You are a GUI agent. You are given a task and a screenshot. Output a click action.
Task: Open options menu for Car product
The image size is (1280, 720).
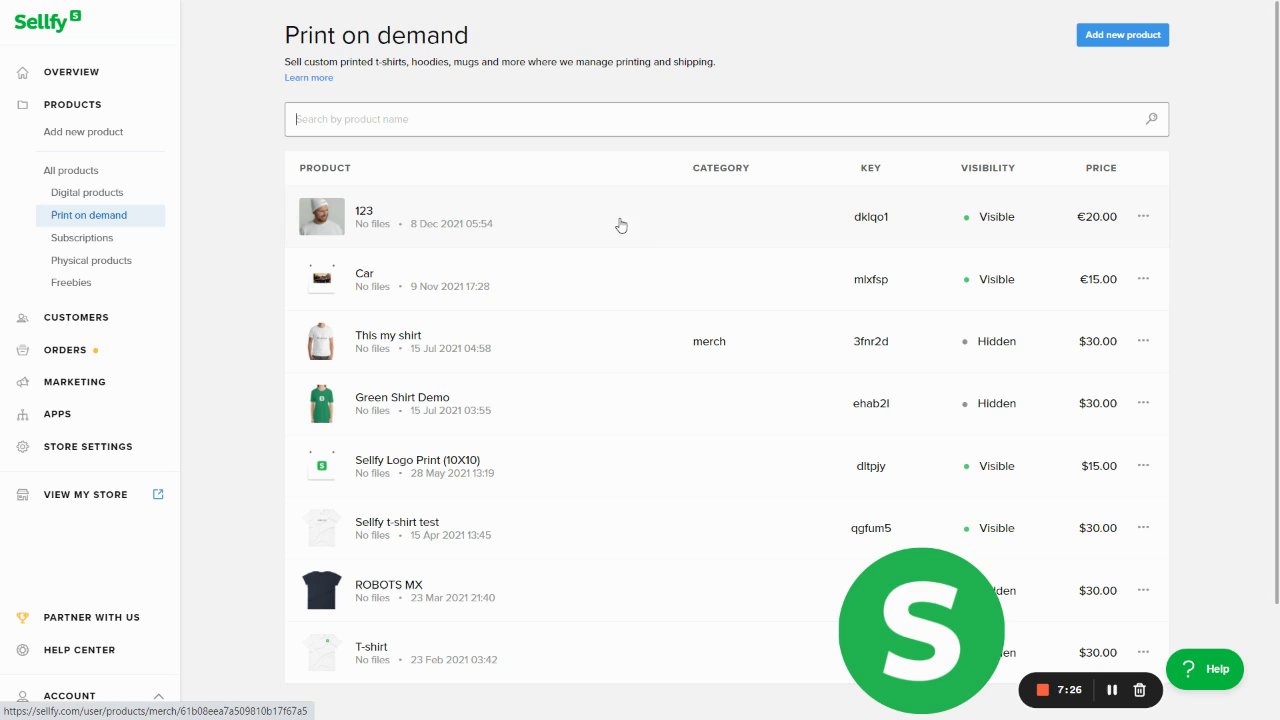pos(1144,278)
